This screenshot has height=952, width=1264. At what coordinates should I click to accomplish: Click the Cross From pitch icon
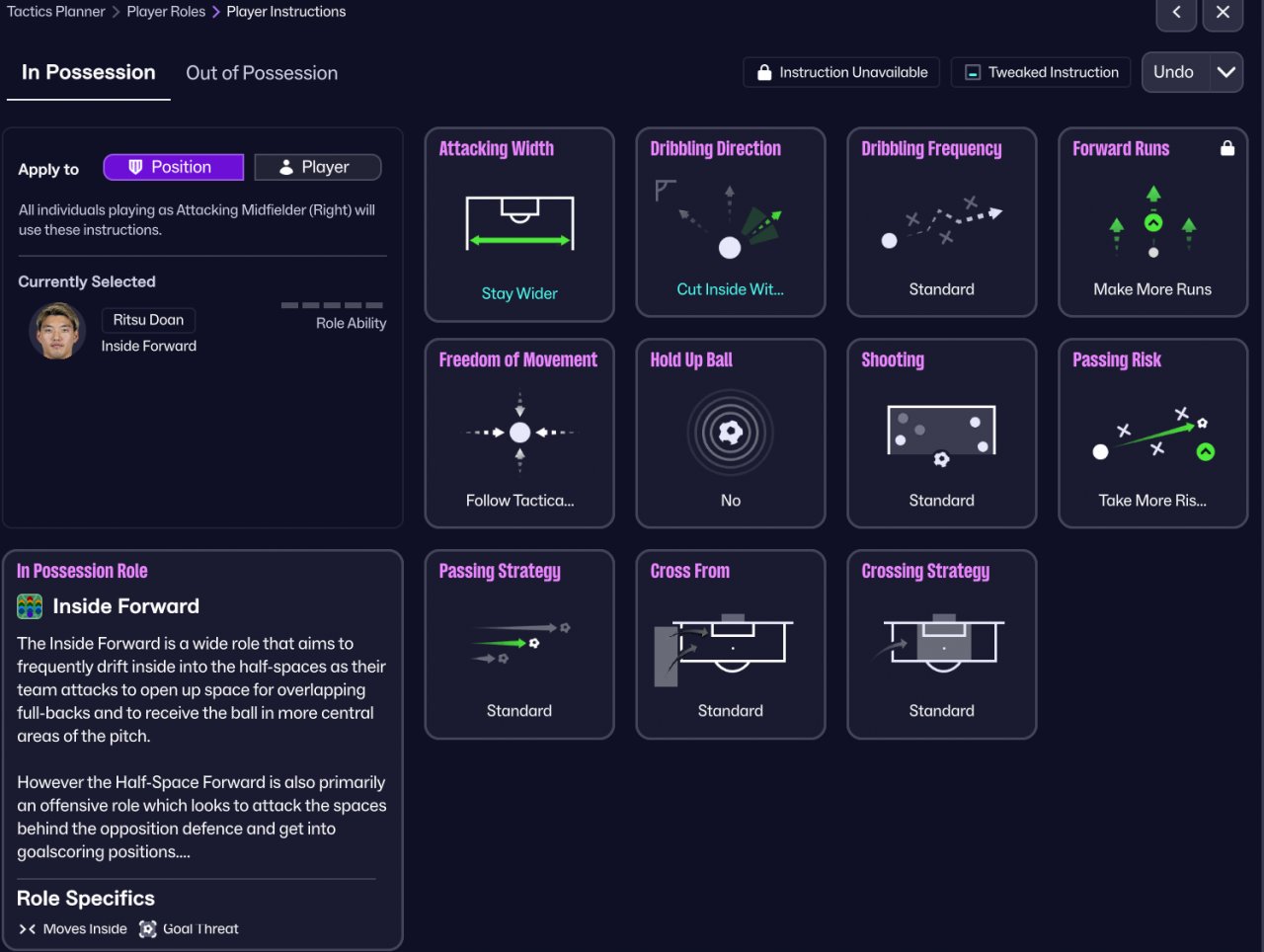point(723,650)
